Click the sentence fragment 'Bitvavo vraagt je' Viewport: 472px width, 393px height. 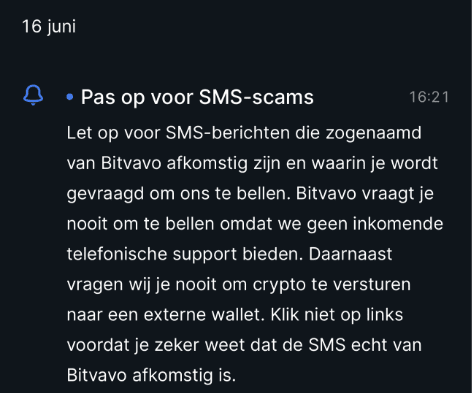365,194
